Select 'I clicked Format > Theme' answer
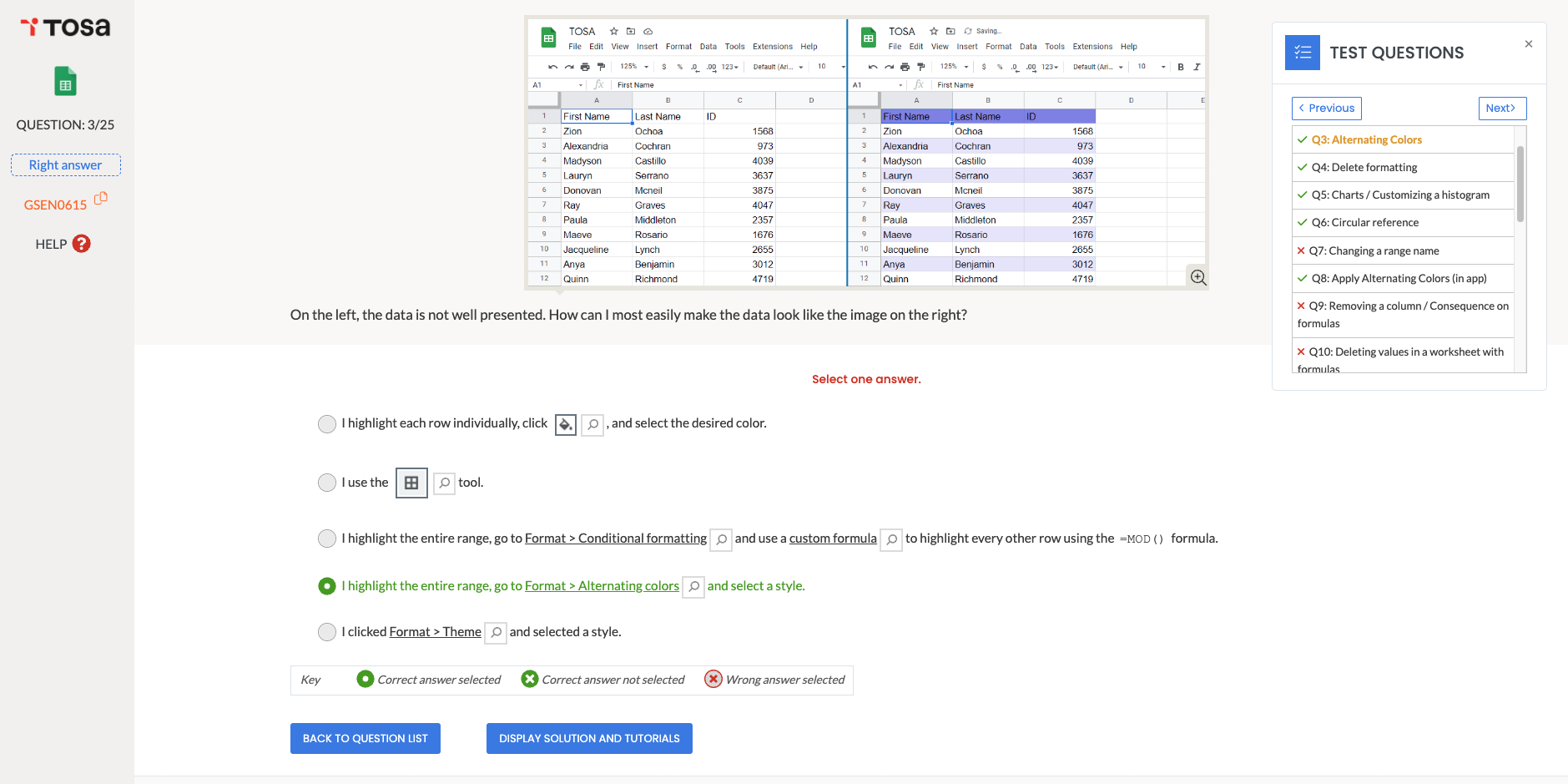 [x=327, y=632]
